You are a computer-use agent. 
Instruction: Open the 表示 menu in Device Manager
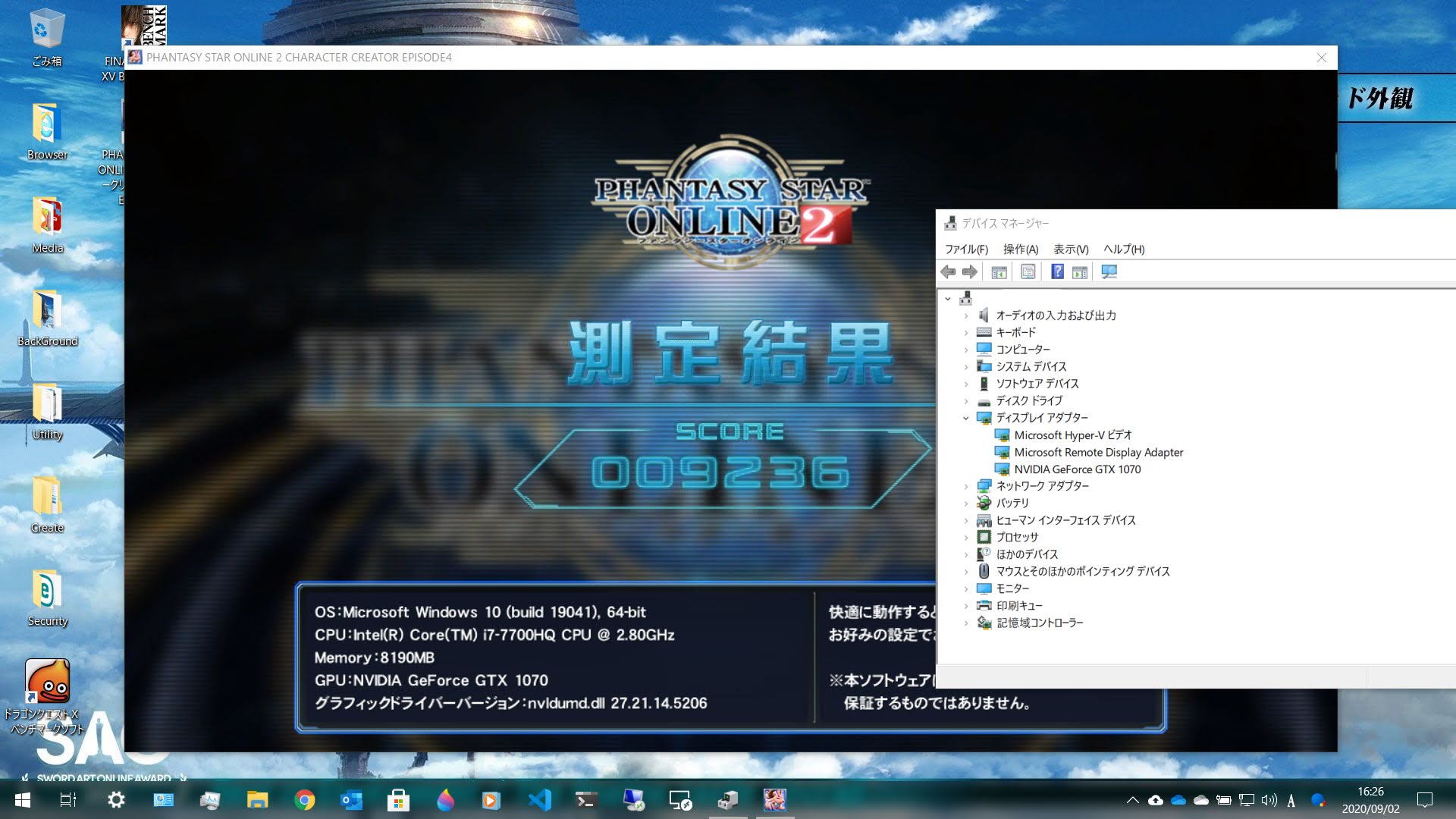click(1069, 249)
